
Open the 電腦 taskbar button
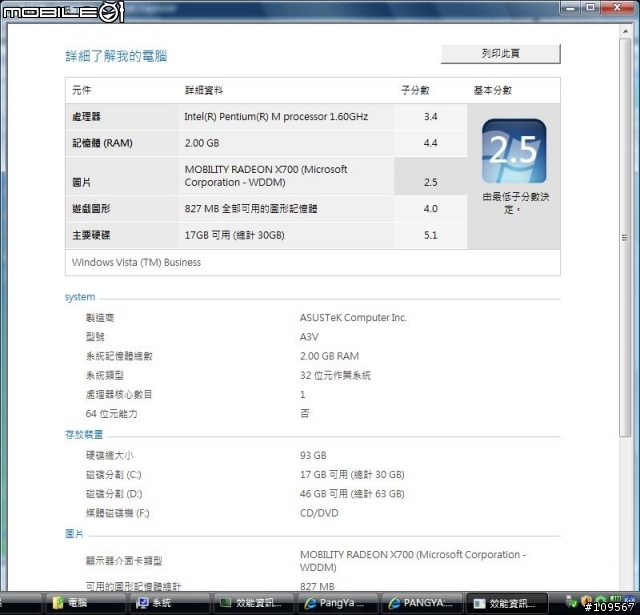[84, 603]
